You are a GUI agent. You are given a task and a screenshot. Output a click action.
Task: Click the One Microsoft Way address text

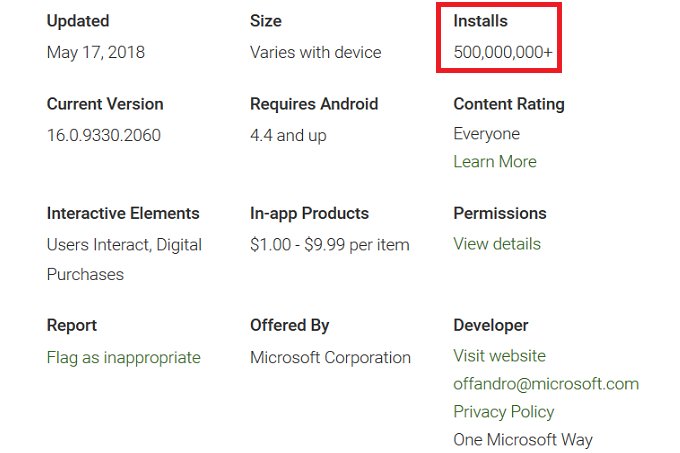click(x=523, y=440)
